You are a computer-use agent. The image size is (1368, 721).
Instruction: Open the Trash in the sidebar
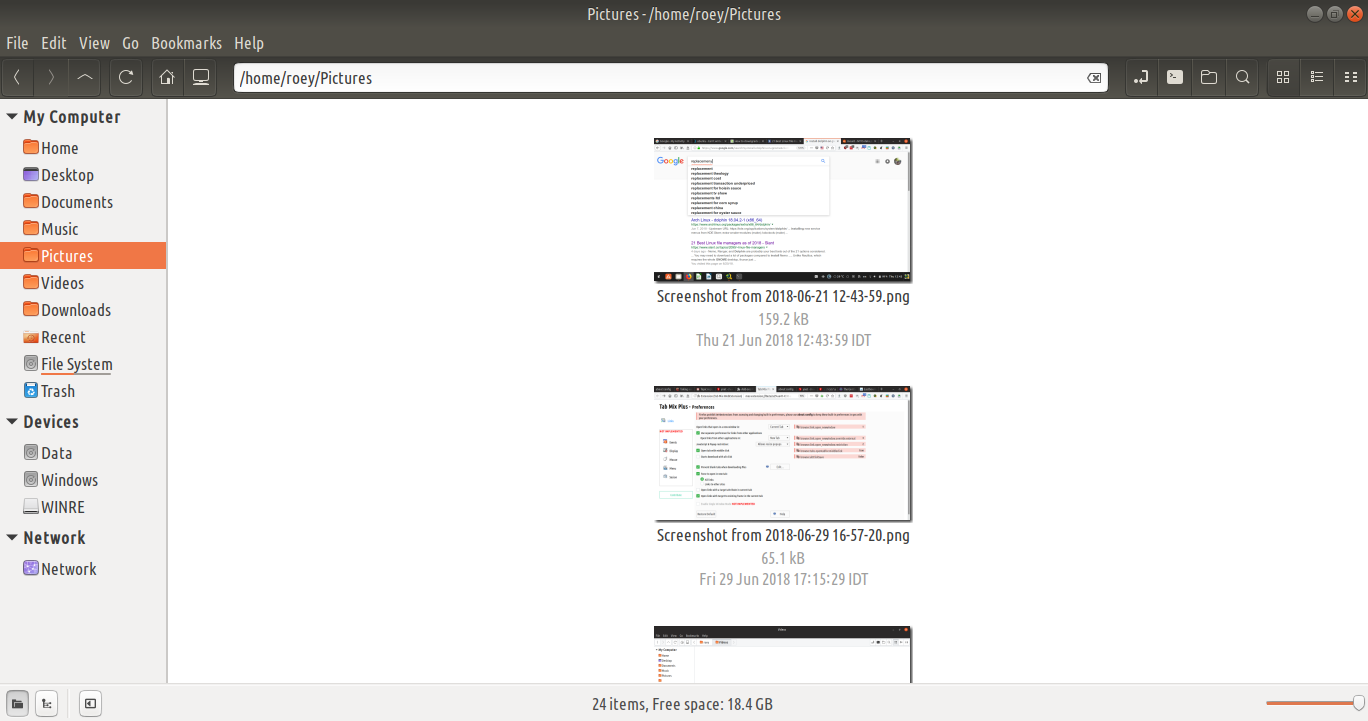pos(83,391)
